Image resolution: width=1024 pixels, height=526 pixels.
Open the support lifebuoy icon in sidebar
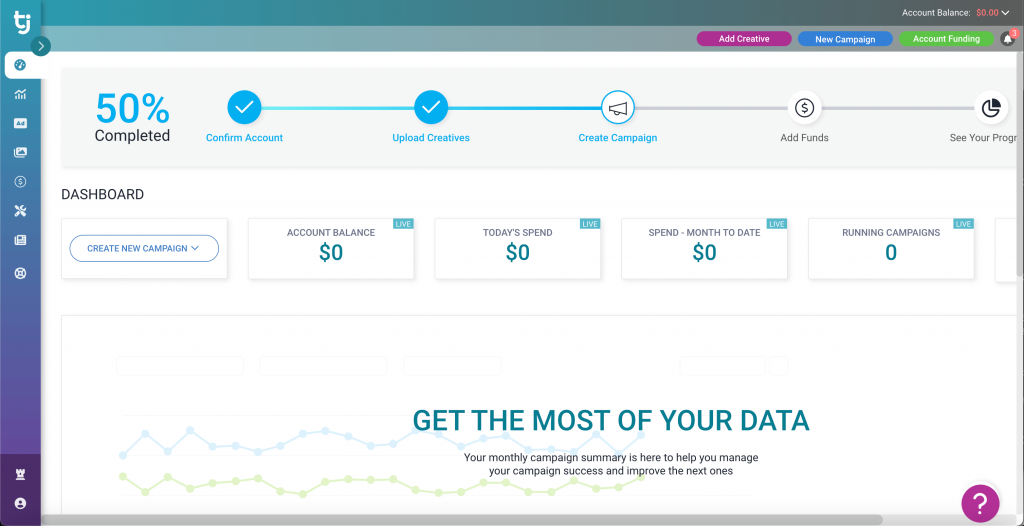[20, 273]
